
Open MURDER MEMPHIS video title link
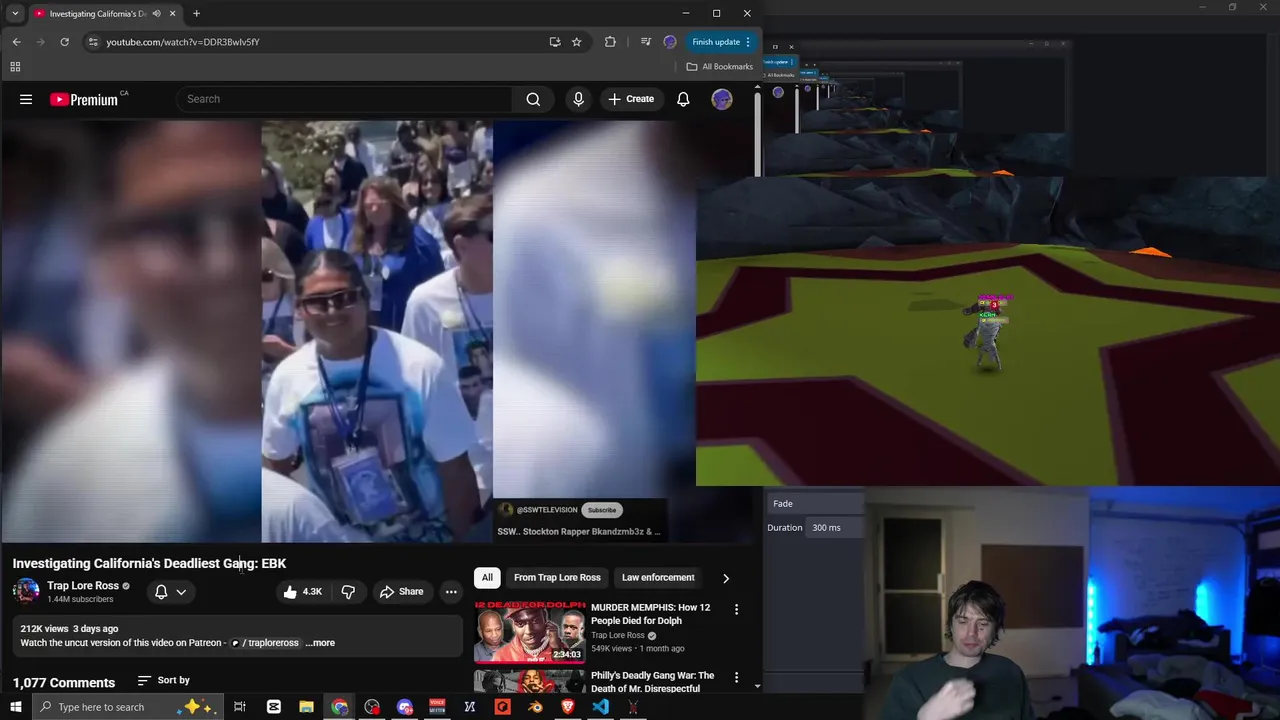click(650, 614)
